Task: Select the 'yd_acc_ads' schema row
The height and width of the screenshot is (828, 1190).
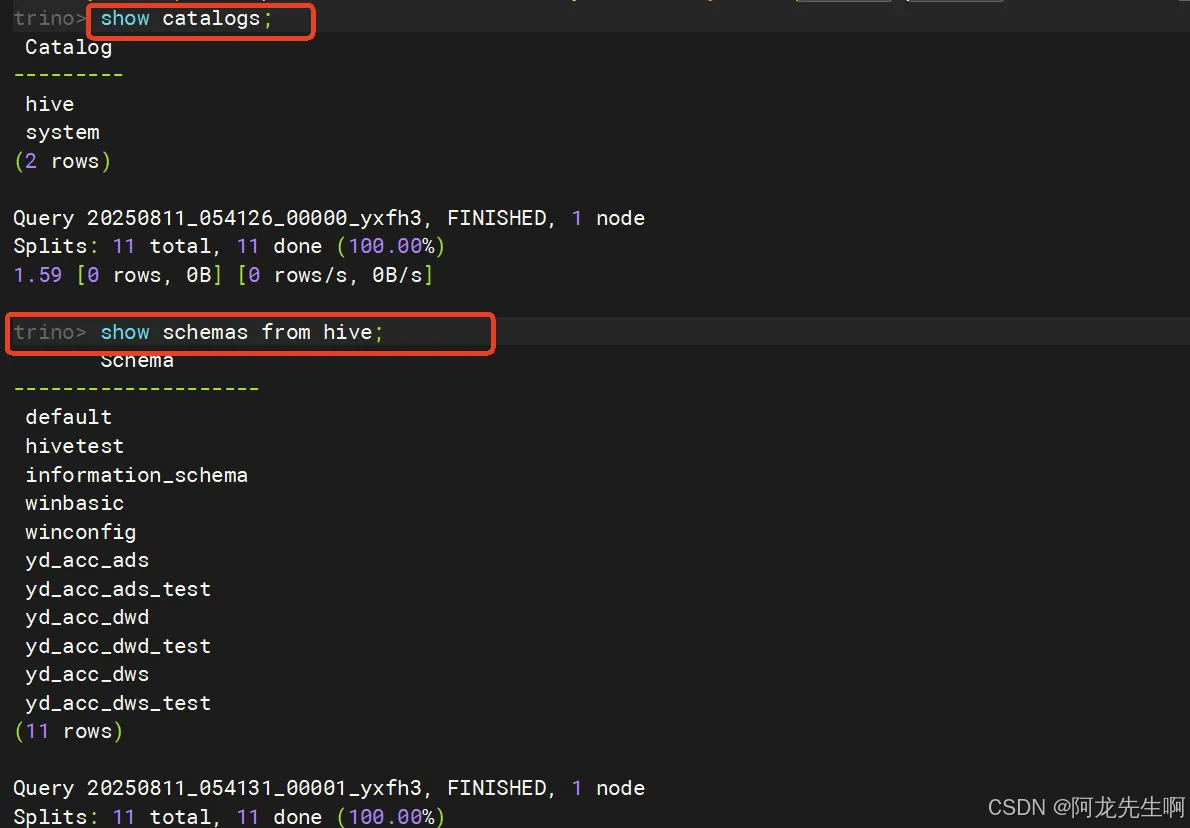Action: (x=87, y=561)
